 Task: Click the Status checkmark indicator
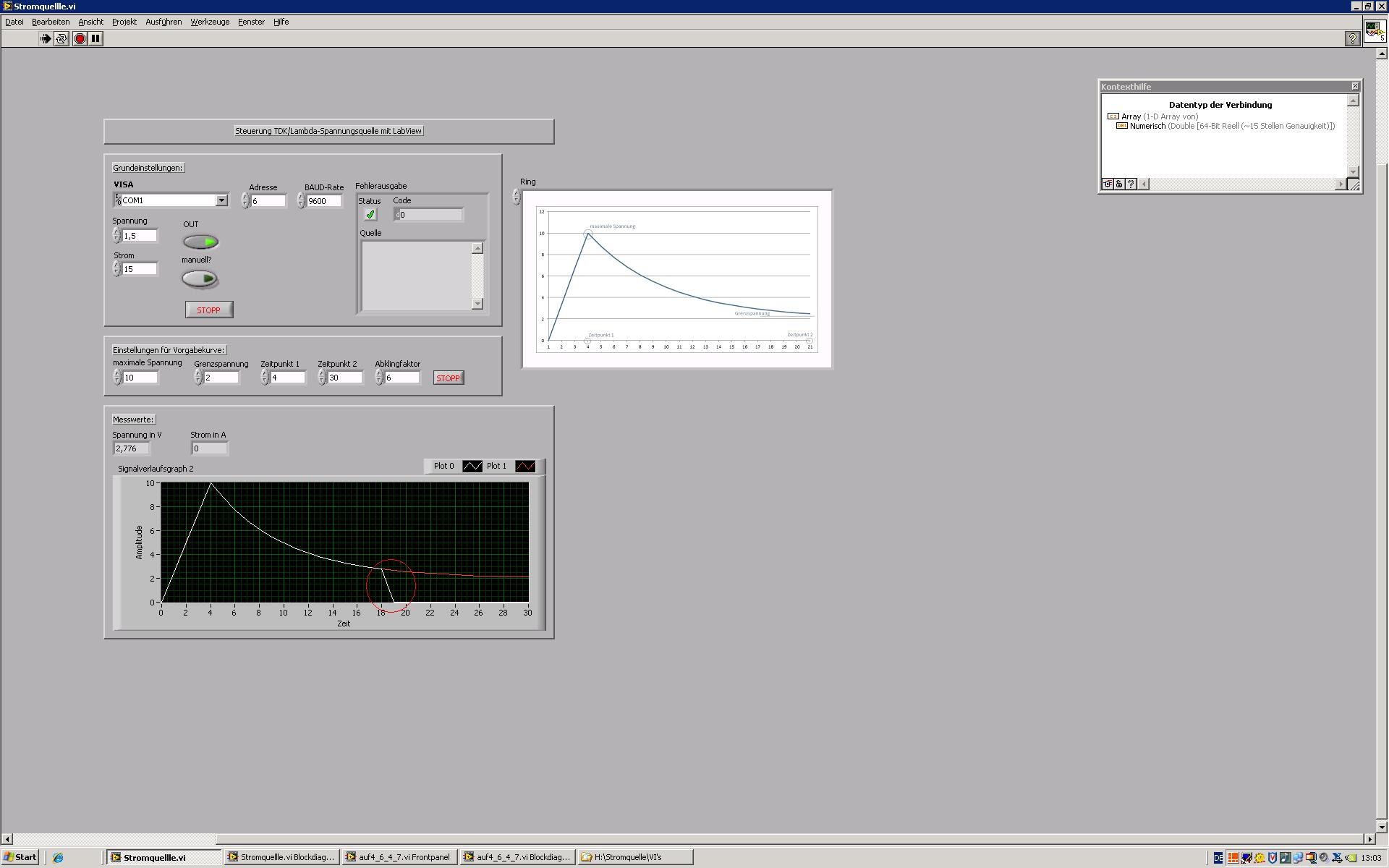pyautogui.click(x=370, y=215)
